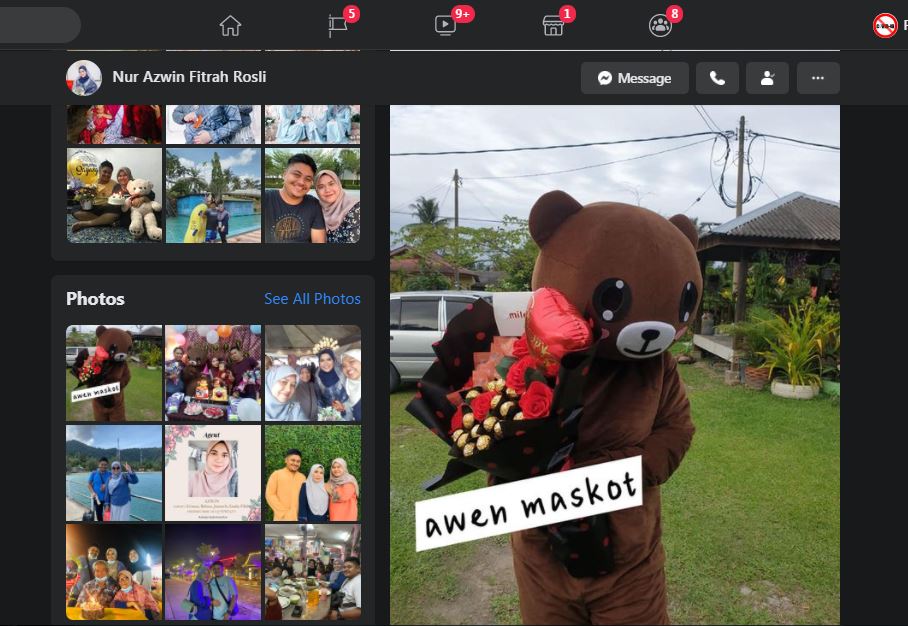Screen dimensions: 908x626
Task: Click Nur Azwin Fitrah Rosli profile avatar
Action: point(84,78)
